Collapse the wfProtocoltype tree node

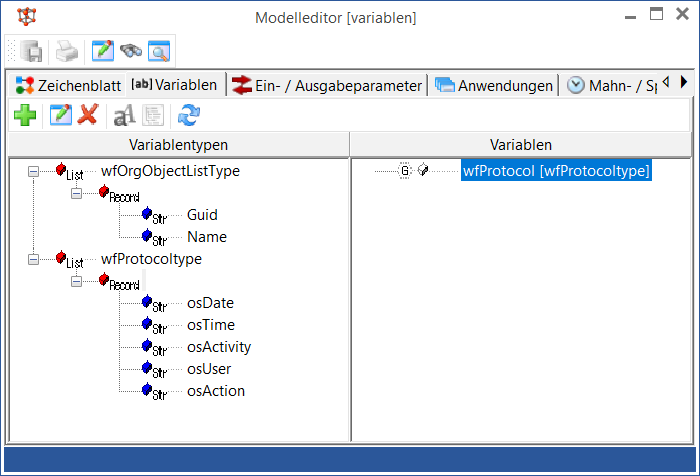pyautogui.click(x=34, y=259)
